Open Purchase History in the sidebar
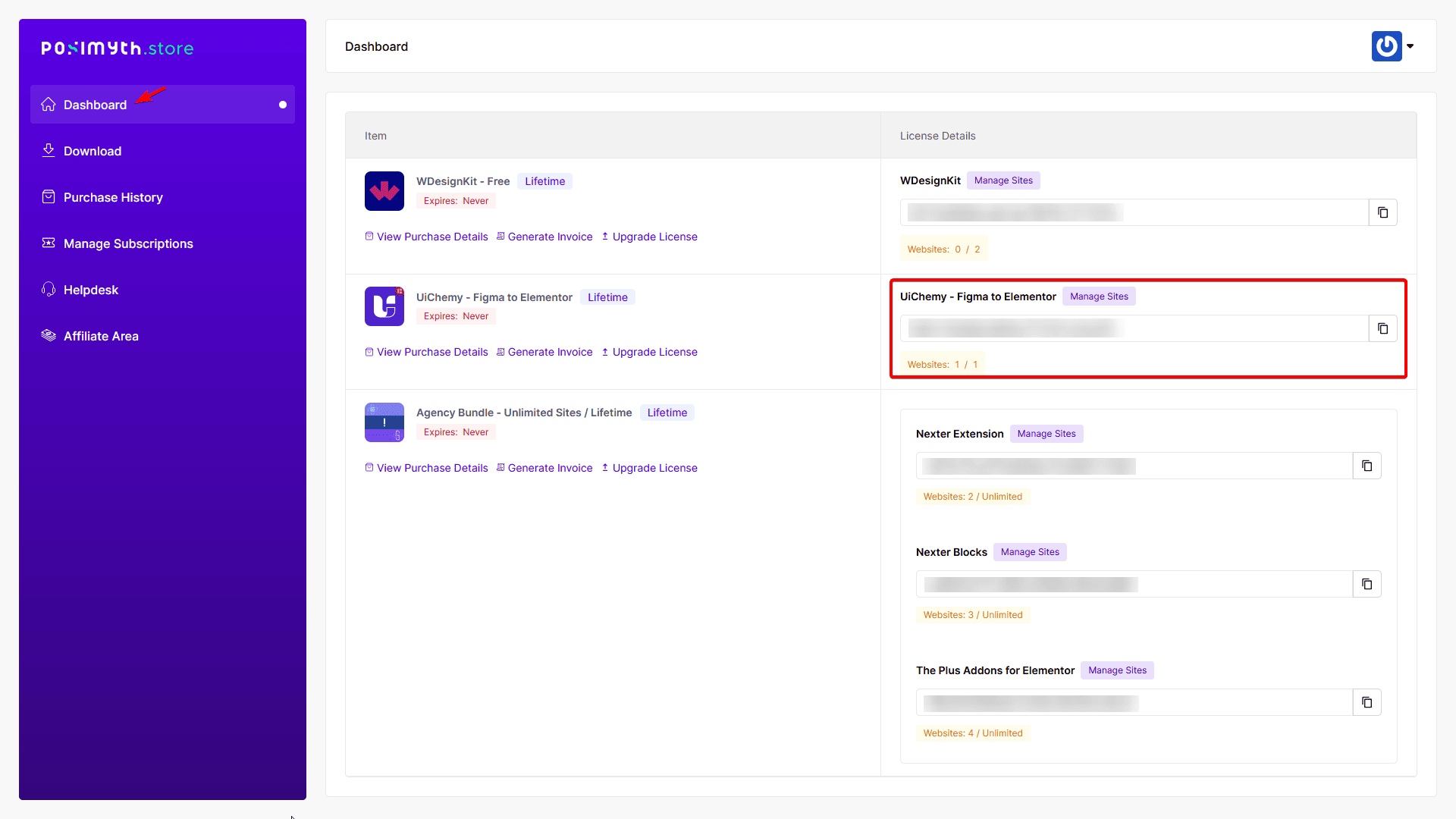The height and width of the screenshot is (819, 1456). coord(162,197)
